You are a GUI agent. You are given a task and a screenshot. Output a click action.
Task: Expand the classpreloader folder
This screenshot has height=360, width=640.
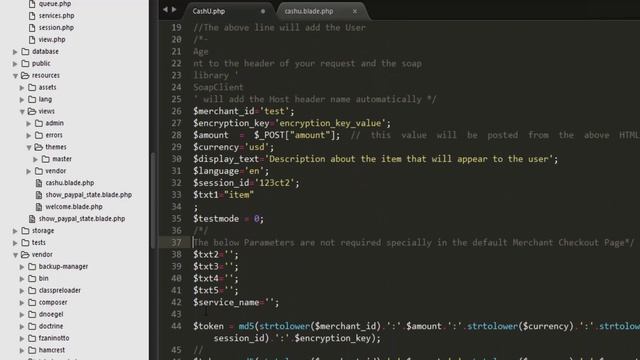point(22,291)
